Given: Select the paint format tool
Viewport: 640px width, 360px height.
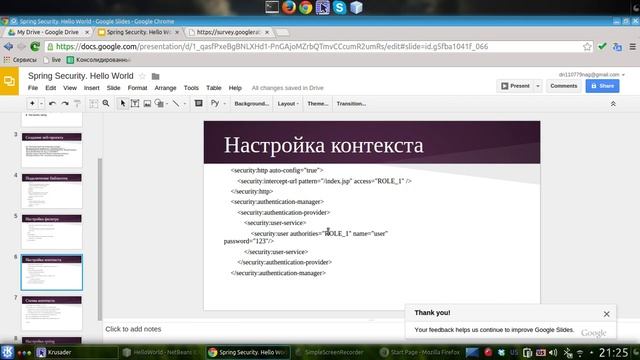Looking at the screenshot, I should click(x=77, y=104).
